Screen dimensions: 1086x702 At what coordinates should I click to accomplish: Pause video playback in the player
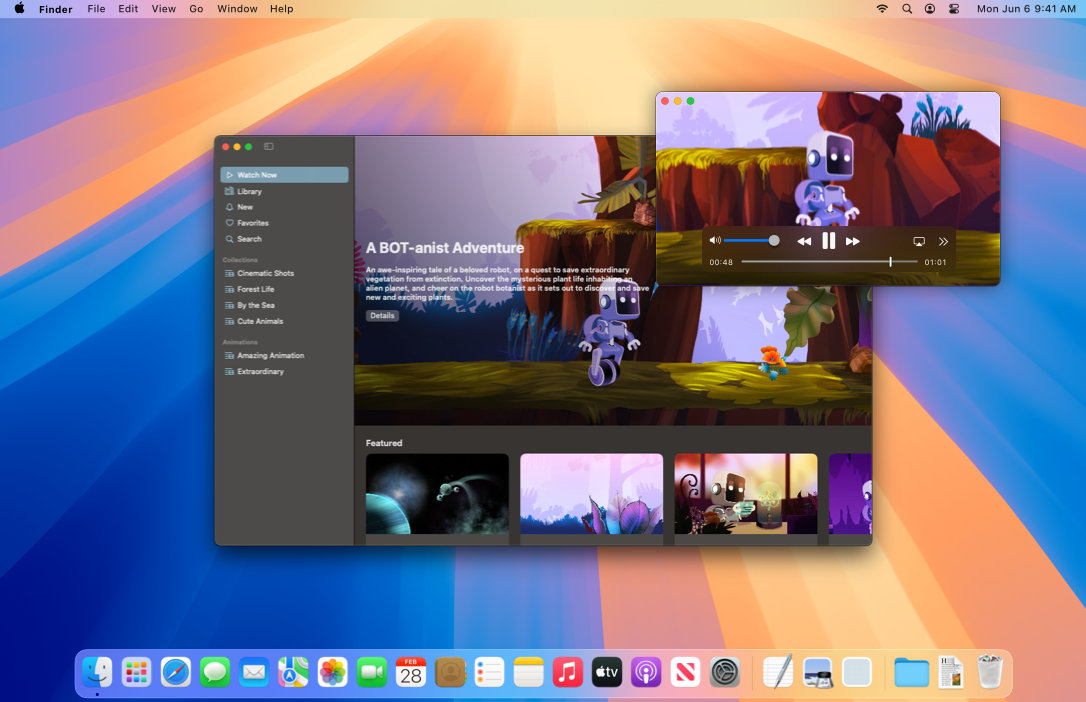[x=828, y=240]
